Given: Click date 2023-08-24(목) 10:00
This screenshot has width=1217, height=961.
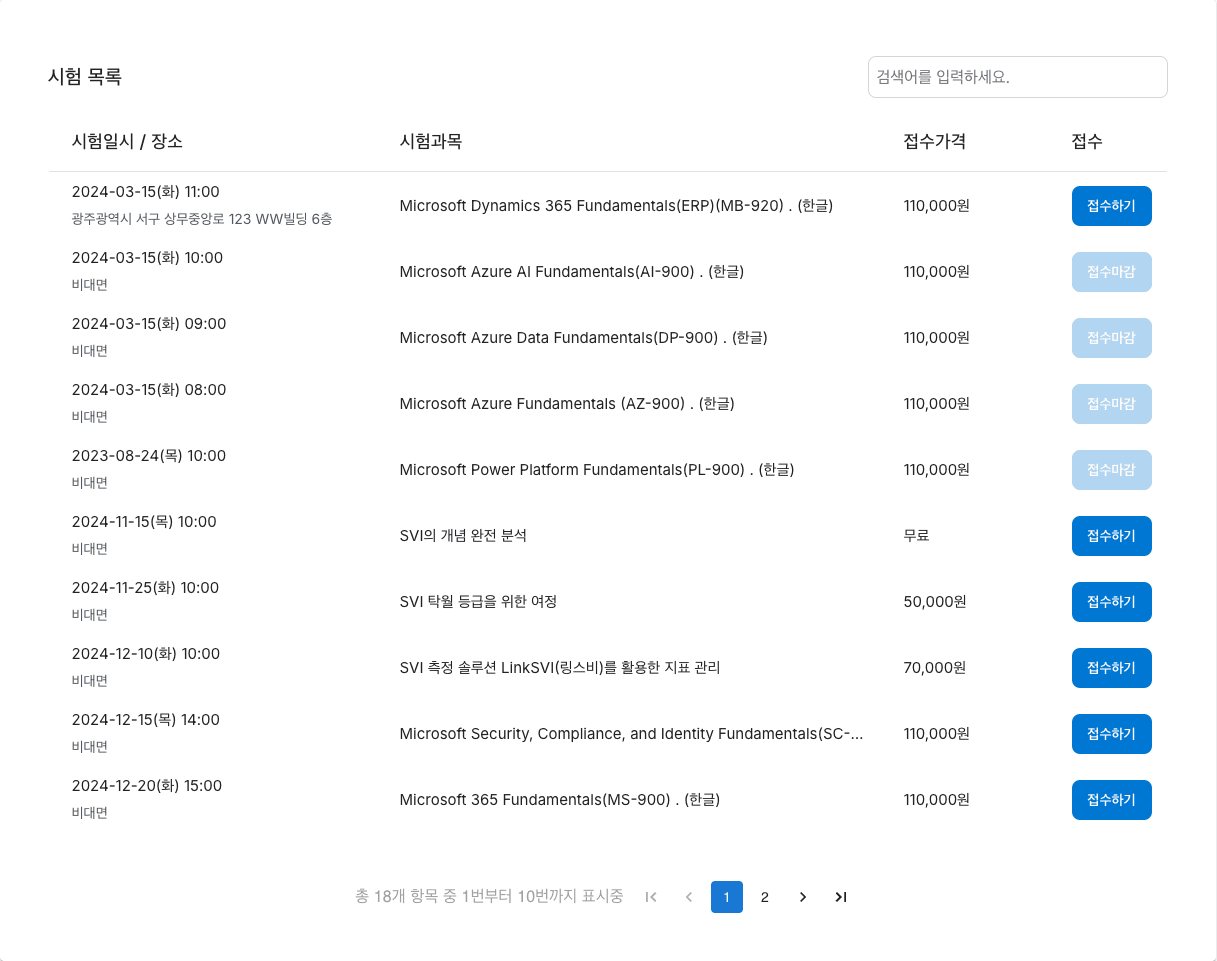Looking at the screenshot, I should point(149,456).
